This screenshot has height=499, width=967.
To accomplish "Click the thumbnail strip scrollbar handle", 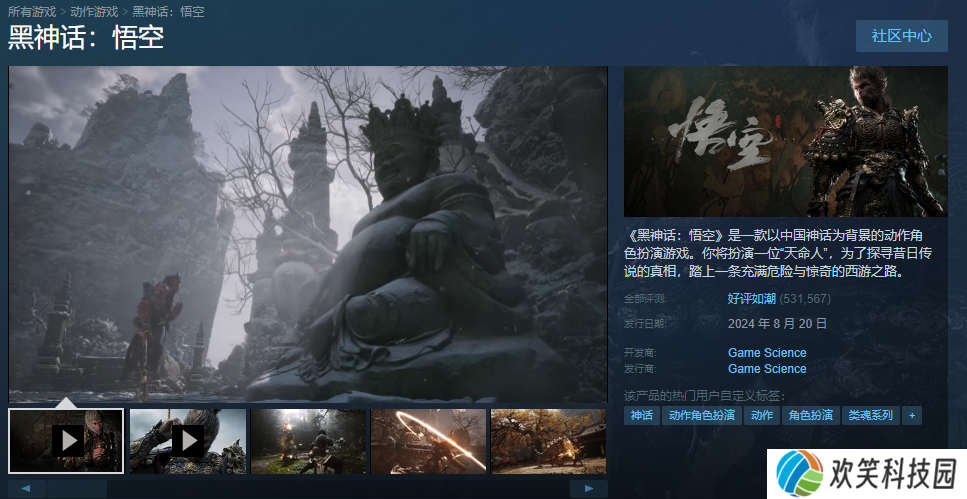I will pyautogui.click(x=76, y=489).
